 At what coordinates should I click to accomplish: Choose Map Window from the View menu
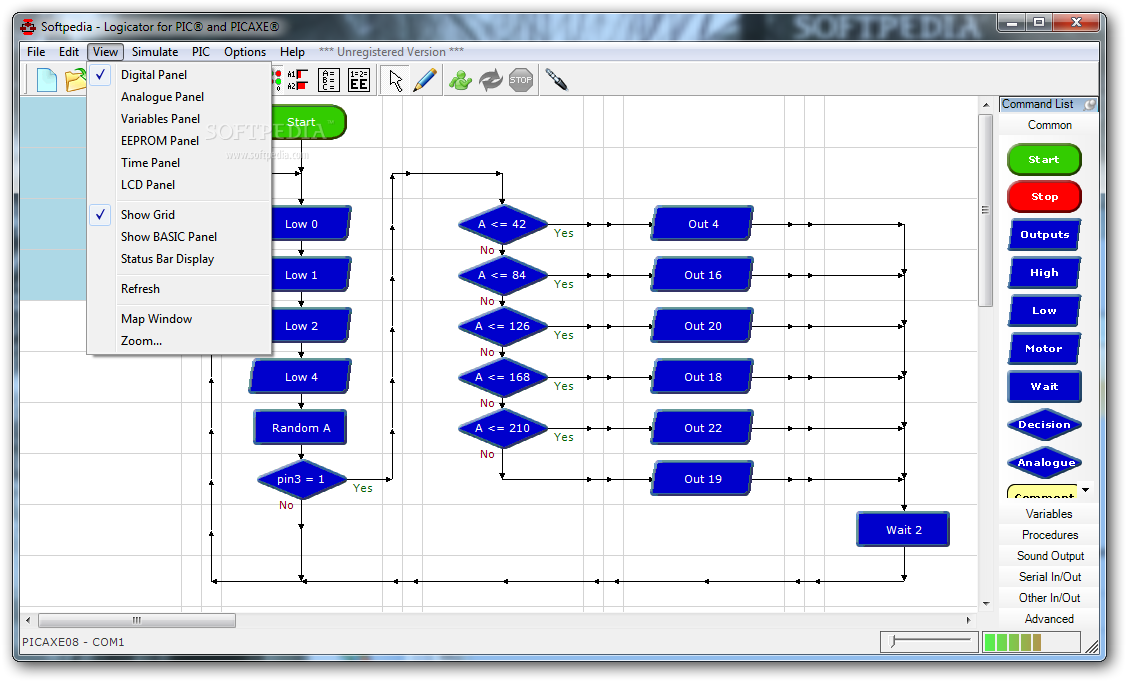tap(179, 319)
